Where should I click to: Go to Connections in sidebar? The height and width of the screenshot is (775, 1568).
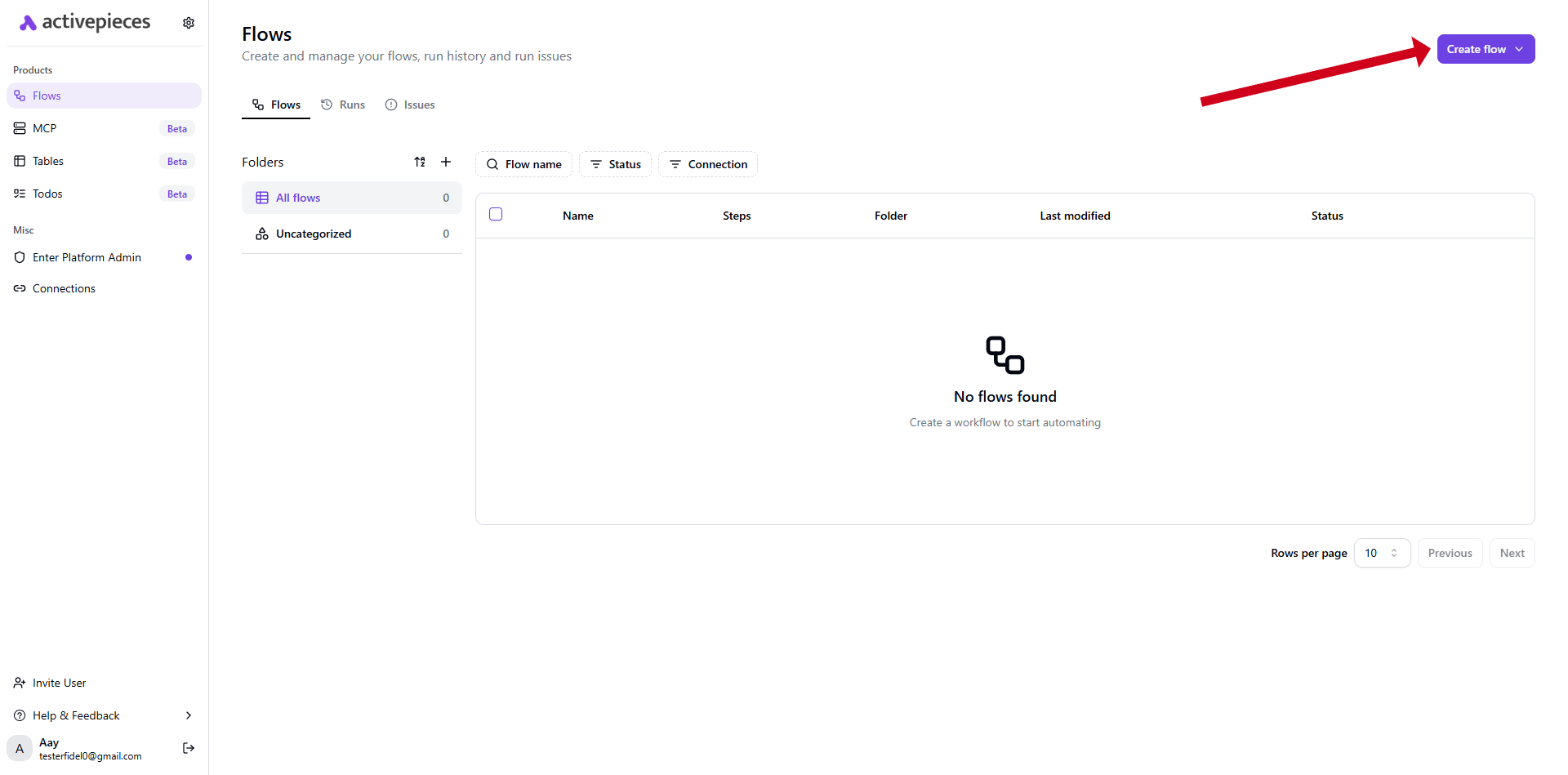click(64, 288)
